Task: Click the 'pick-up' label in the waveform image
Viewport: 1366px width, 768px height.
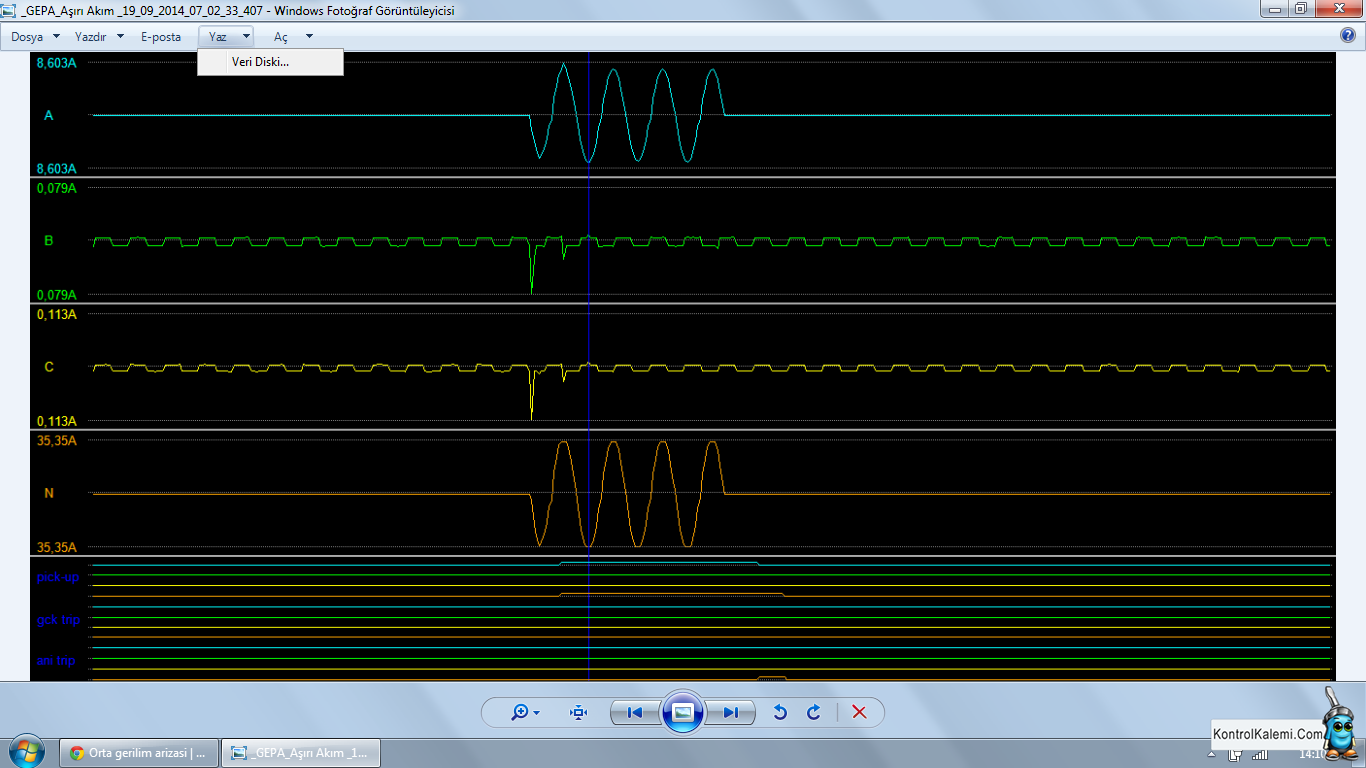Action: [x=58, y=577]
